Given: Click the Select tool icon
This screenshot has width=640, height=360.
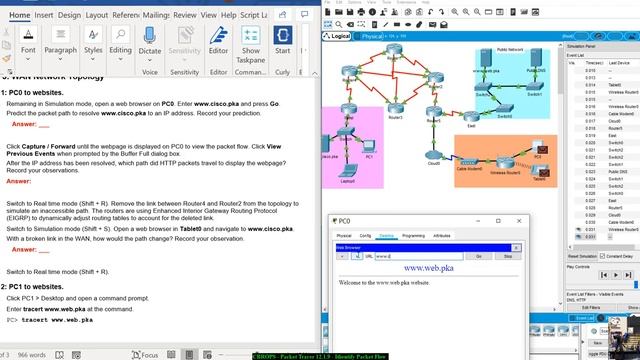Looking at the screenshot, I should (327, 25).
